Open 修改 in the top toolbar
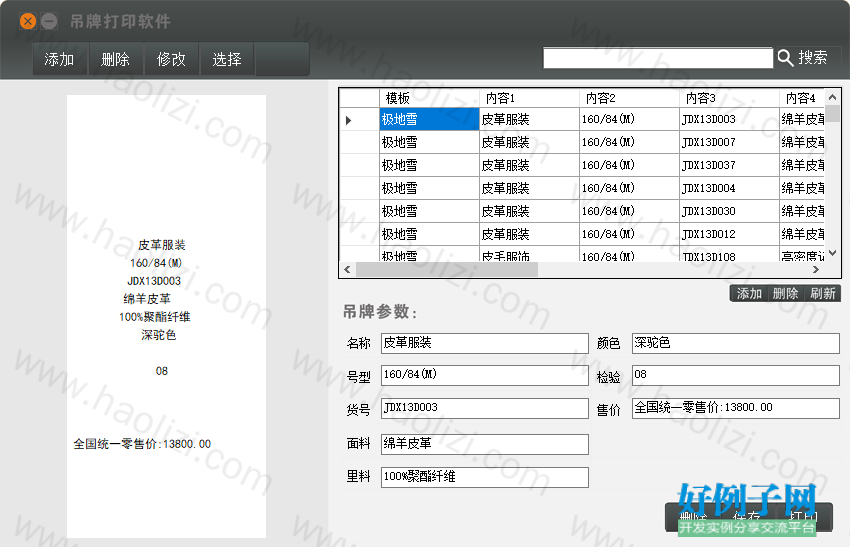 (171, 59)
